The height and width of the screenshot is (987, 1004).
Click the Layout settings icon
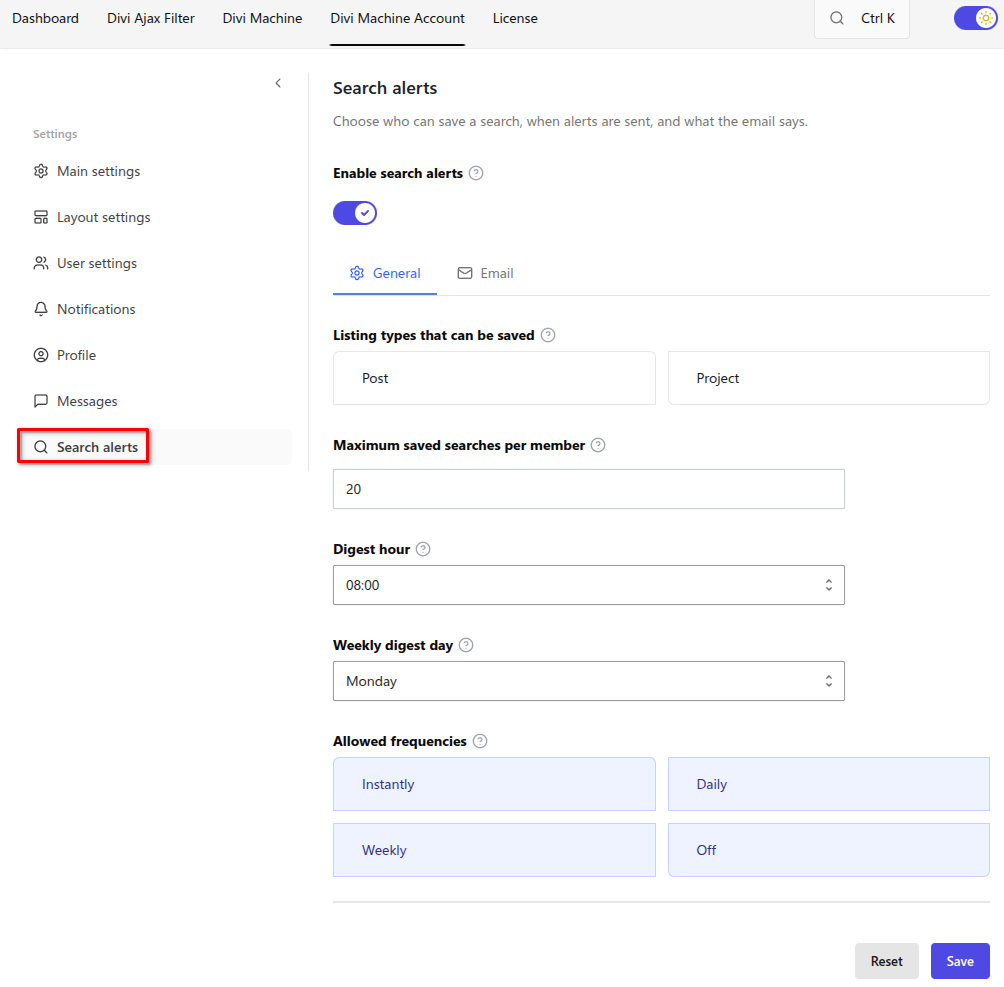tap(41, 217)
